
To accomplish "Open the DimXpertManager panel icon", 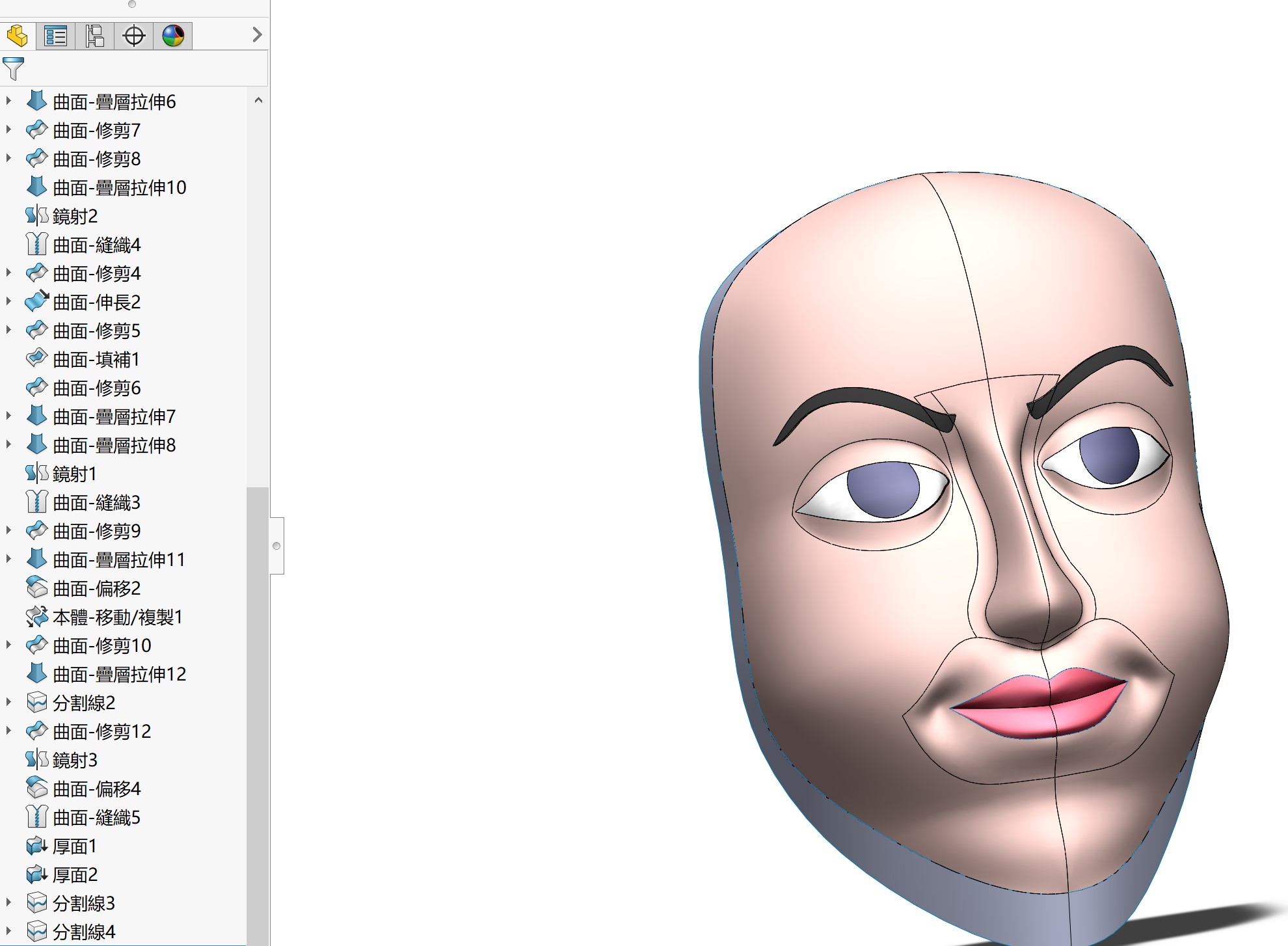I will [134, 36].
